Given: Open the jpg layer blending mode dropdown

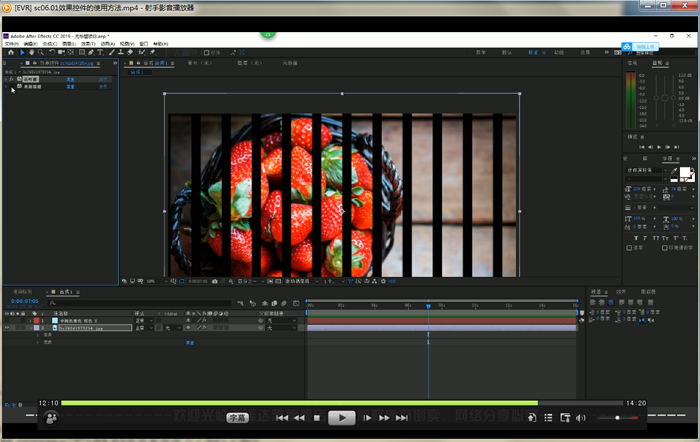Looking at the screenshot, I should pyautogui.click(x=144, y=328).
